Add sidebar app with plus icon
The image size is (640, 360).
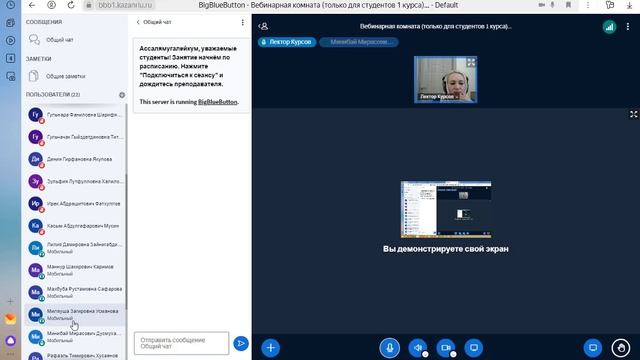coord(11,301)
